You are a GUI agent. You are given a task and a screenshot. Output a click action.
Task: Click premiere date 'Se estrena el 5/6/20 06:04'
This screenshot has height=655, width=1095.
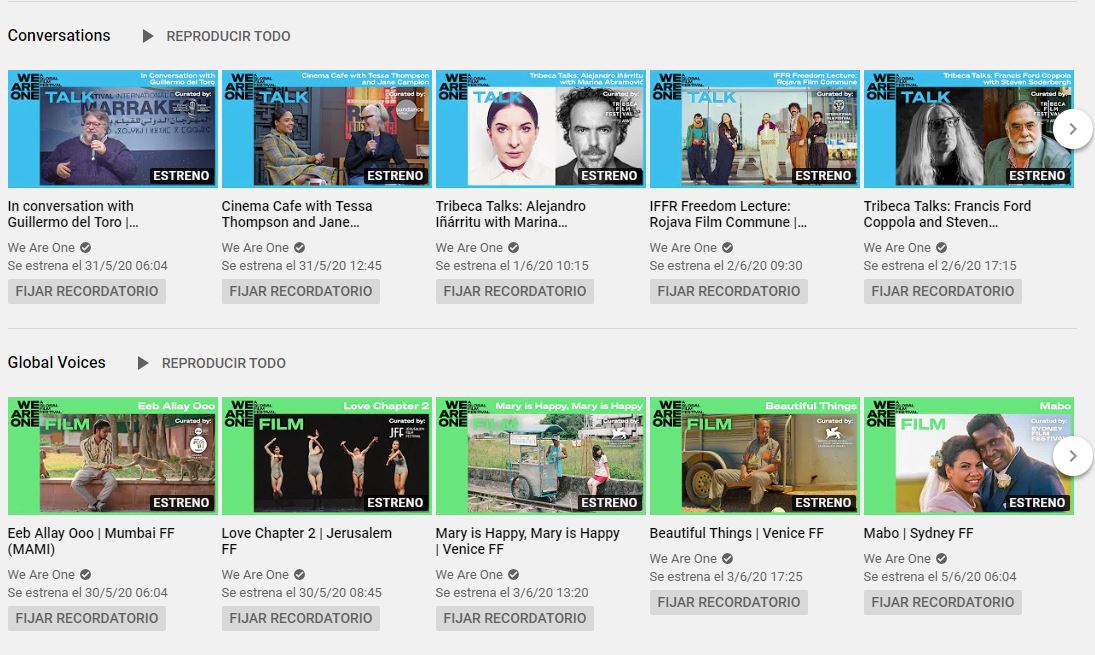click(x=940, y=577)
